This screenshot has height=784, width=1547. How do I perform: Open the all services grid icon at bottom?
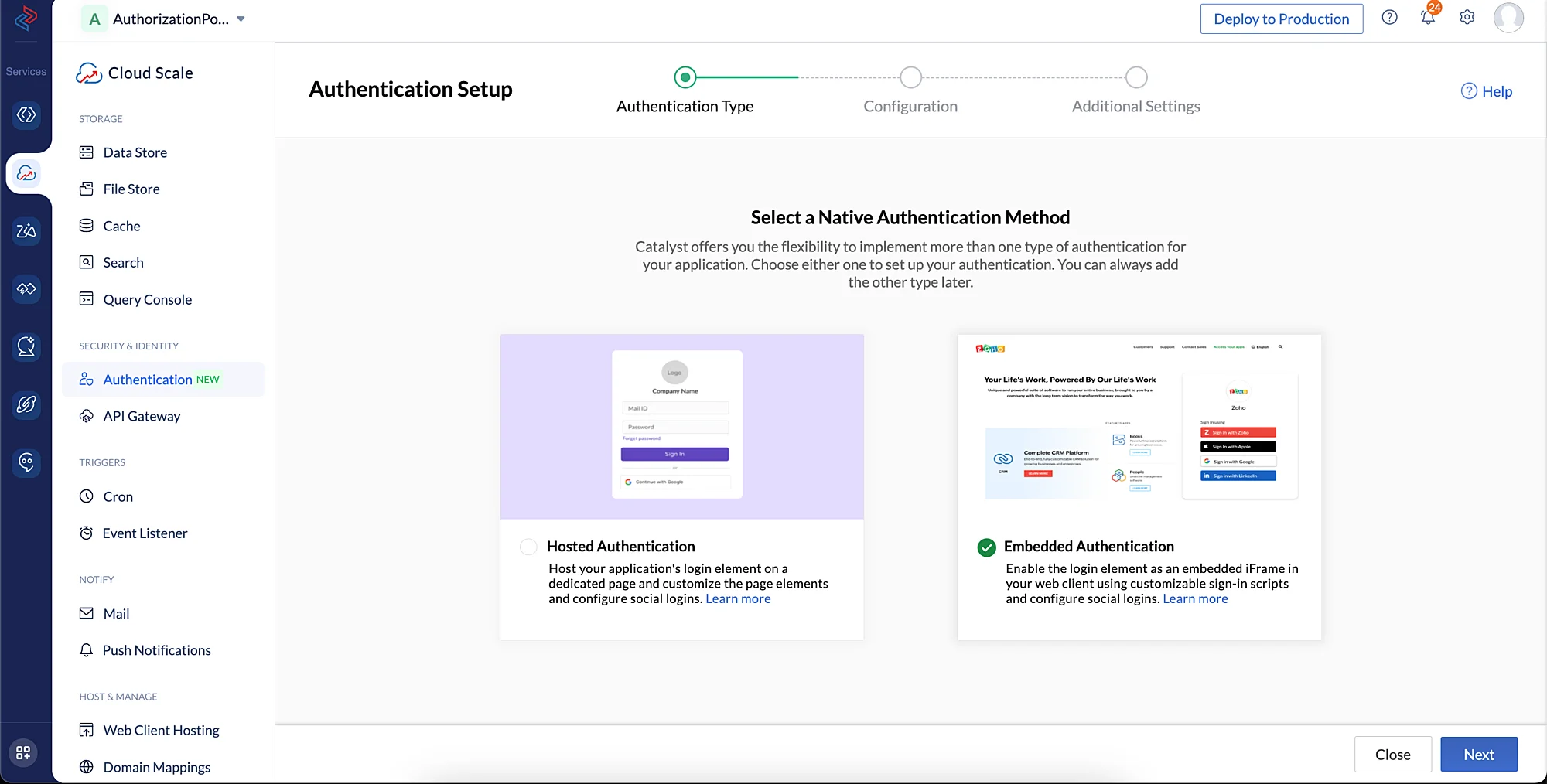click(23, 752)
